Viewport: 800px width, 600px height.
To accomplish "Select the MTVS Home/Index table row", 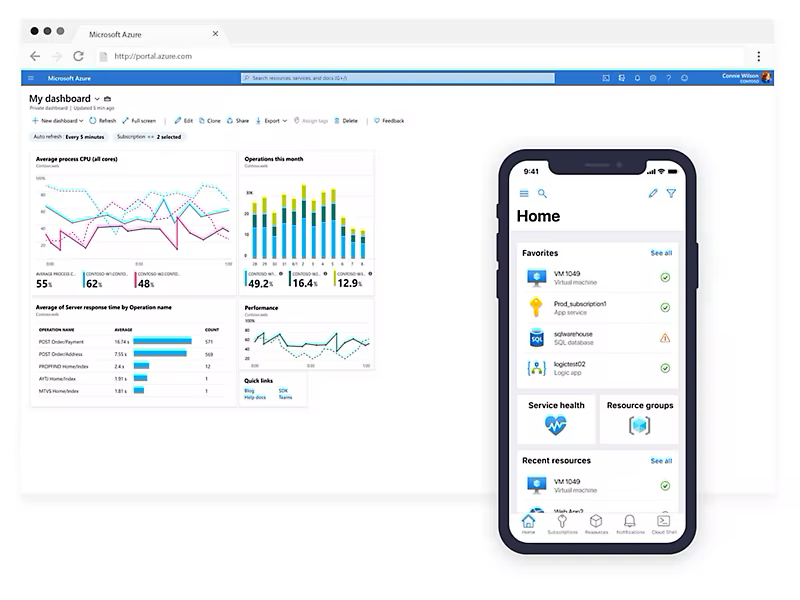I will [132, 391].
